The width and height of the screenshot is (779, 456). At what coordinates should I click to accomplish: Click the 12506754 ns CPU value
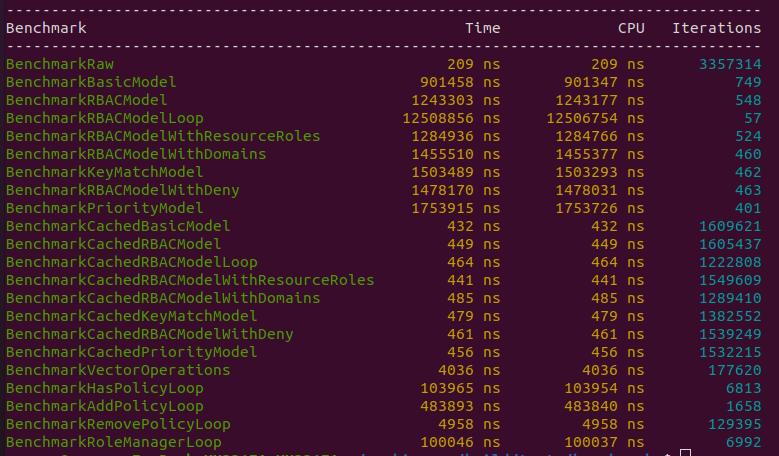[595, 118]
